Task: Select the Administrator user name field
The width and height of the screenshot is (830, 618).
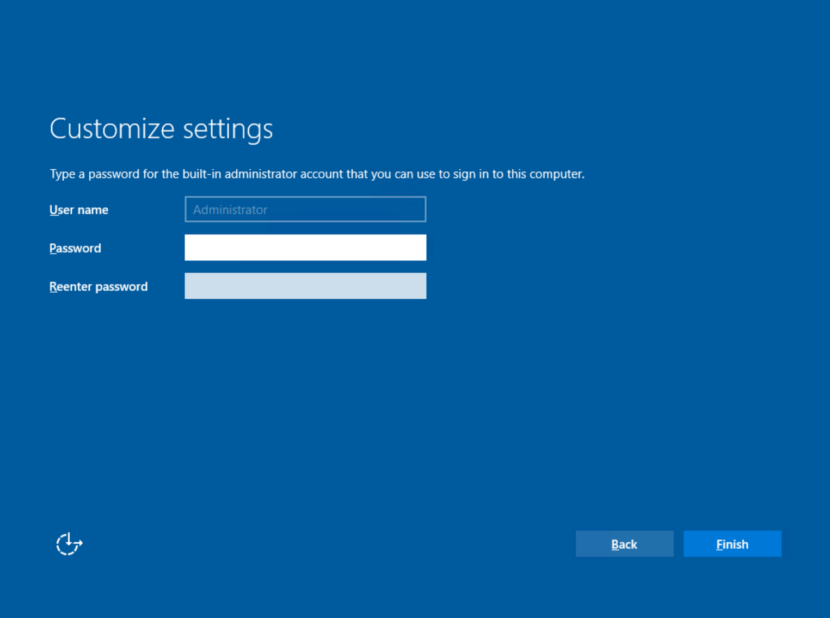Action: point(305,209)
